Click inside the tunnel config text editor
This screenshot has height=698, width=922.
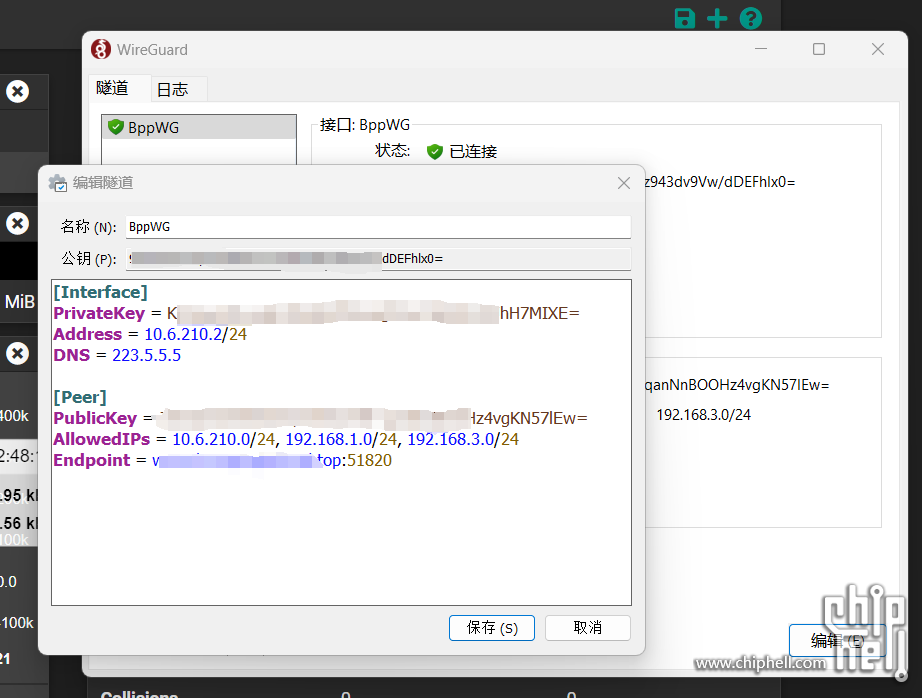point(341,442)
